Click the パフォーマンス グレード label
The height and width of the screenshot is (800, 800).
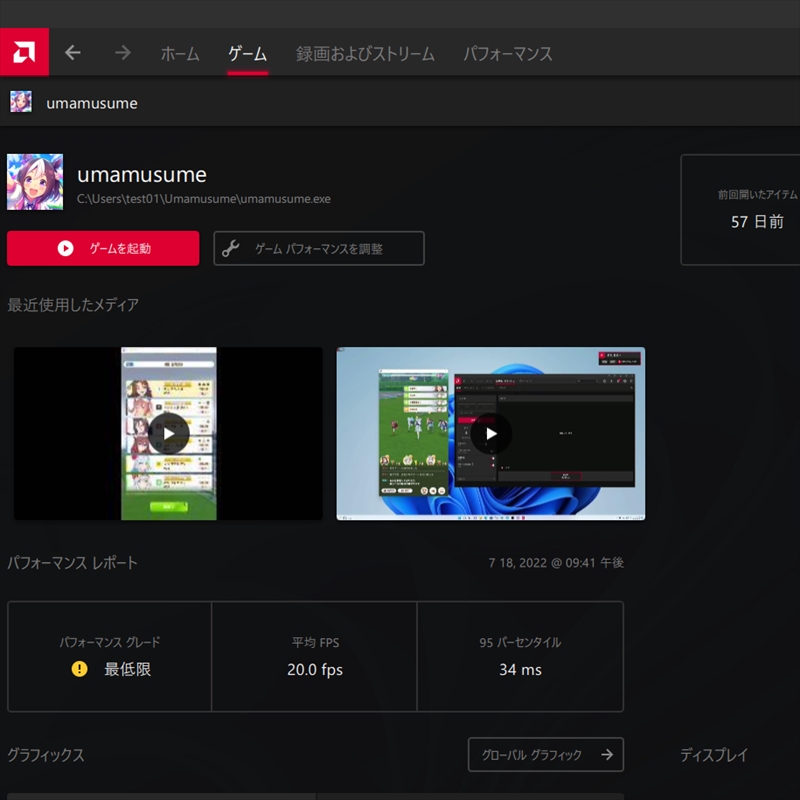click(x=110, y=642)
